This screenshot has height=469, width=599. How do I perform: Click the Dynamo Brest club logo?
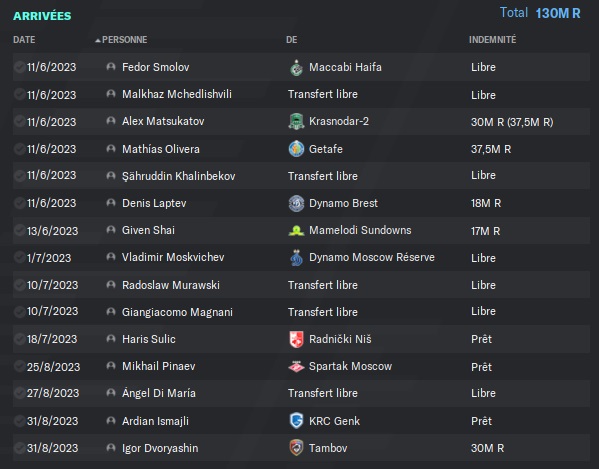pos(296,203)
